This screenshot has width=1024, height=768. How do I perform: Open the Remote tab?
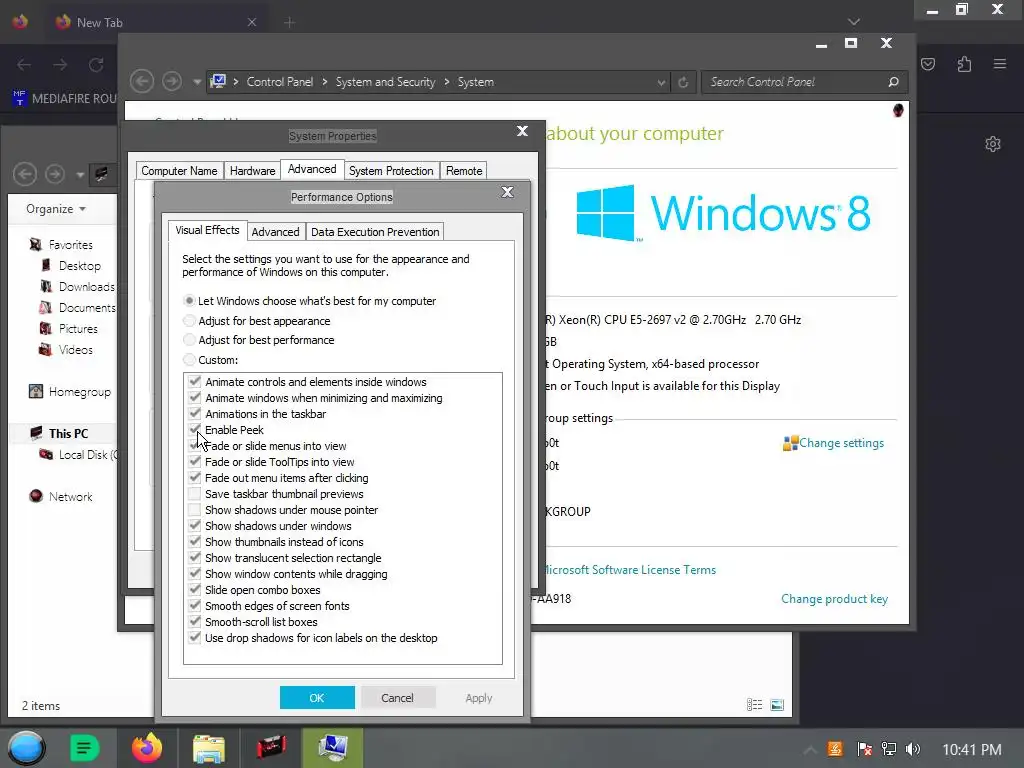pos(464,170)
